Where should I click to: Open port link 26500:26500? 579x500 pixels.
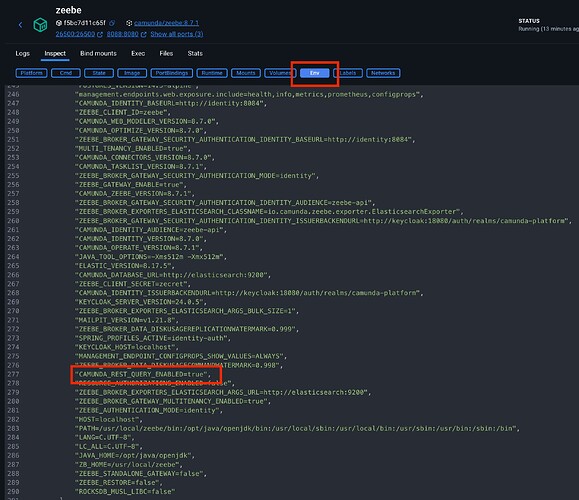coord(75,34)
